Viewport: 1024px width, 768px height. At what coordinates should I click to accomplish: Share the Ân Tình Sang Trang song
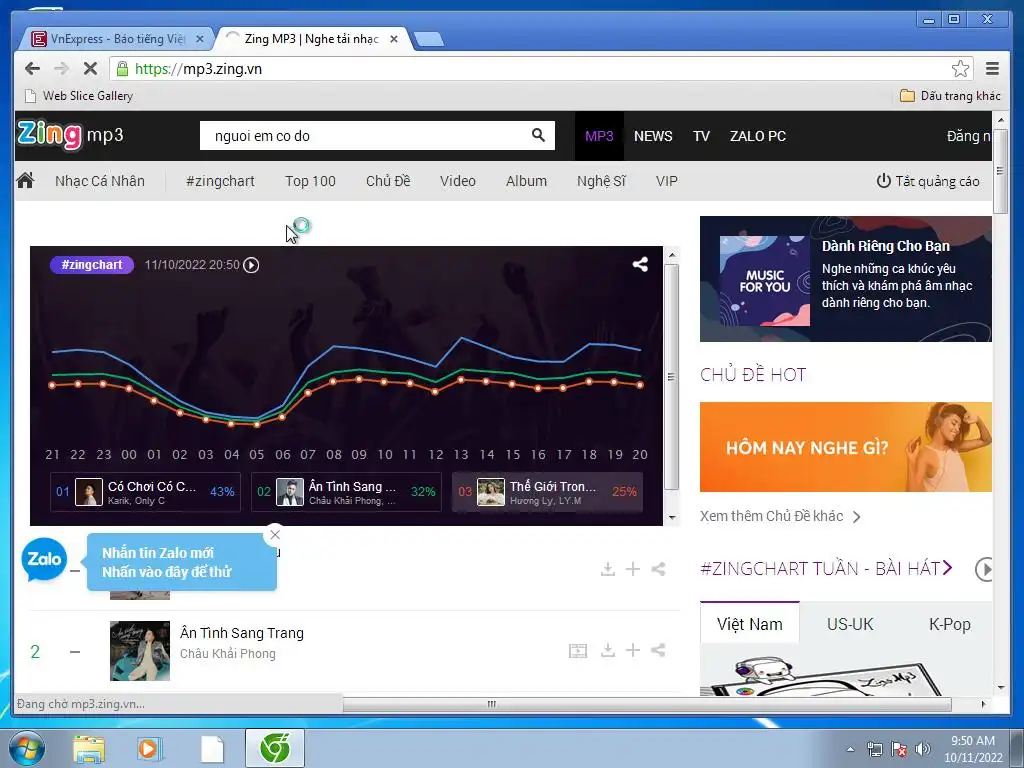click(x=658, y=650)
